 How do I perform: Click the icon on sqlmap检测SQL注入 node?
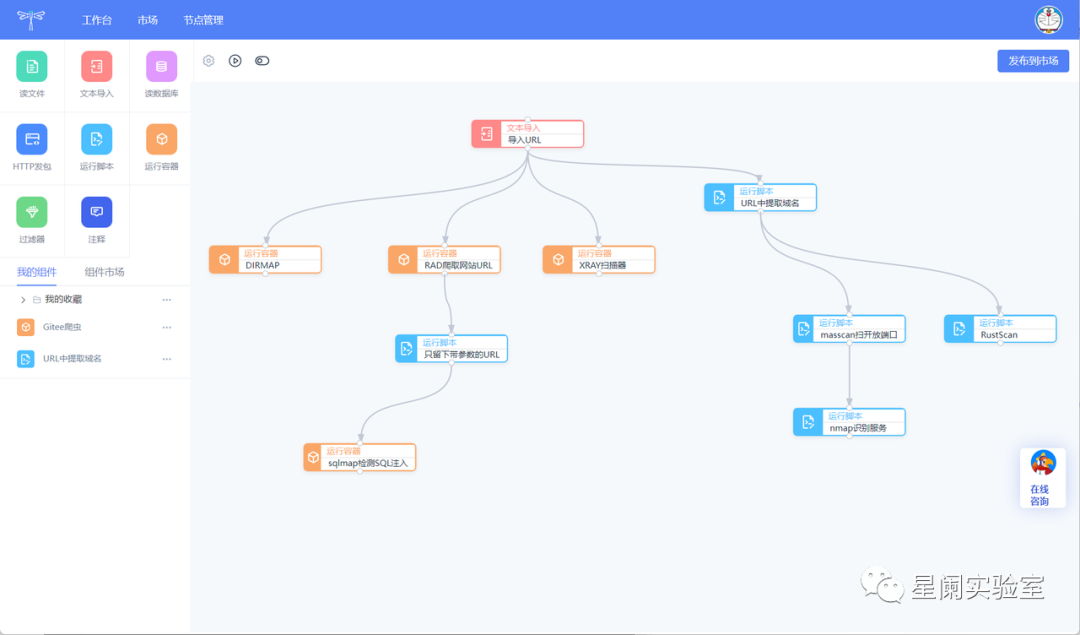(313, 457)
